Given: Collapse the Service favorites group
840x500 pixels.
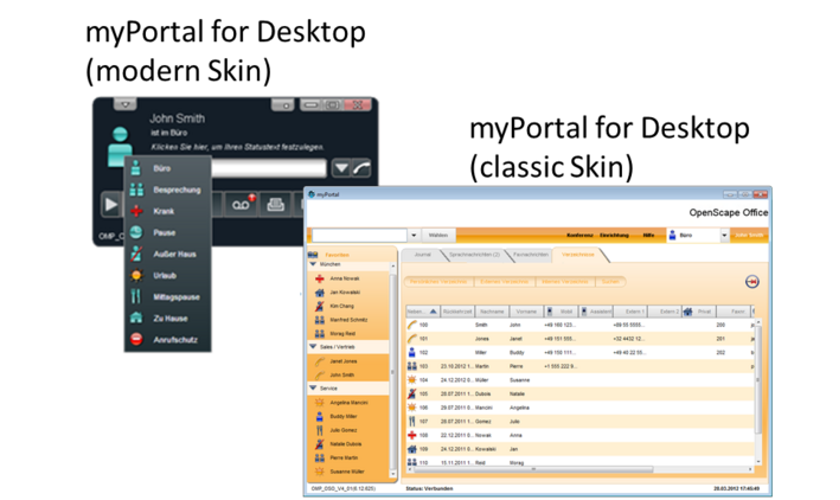Looking at the screenshot, I should point(313,388).
